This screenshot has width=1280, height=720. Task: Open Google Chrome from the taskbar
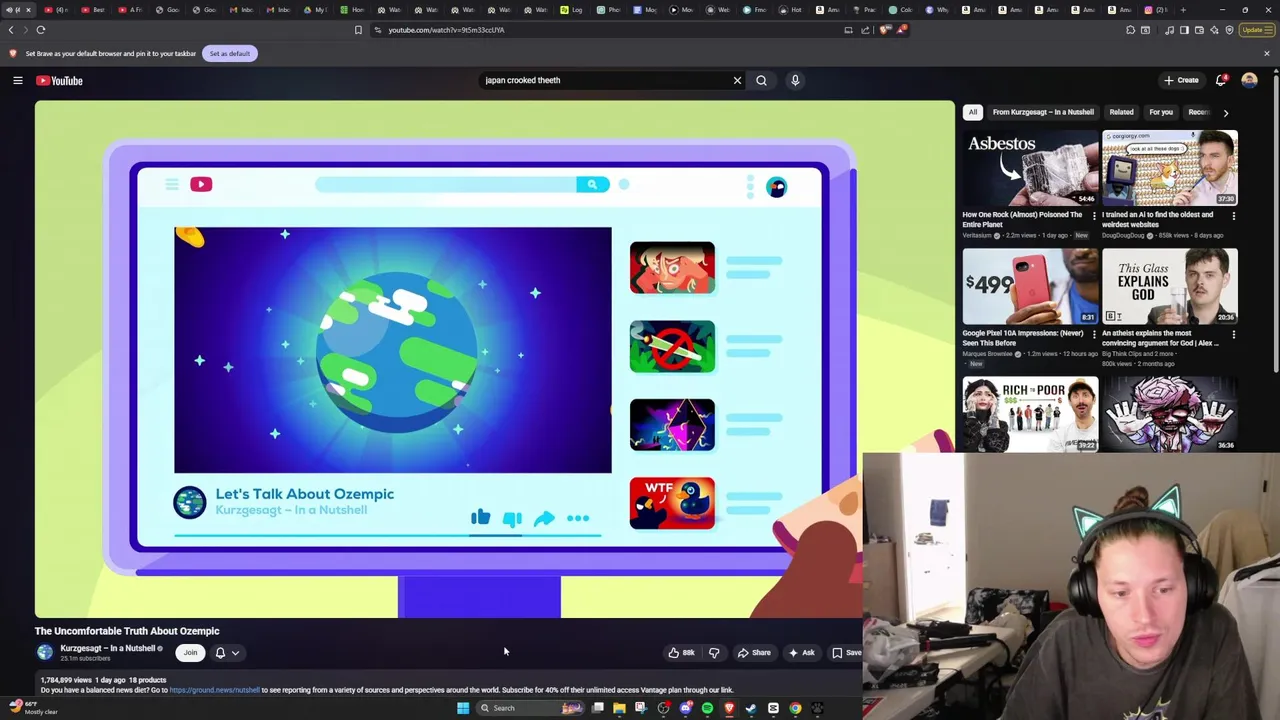pos(795,708)
